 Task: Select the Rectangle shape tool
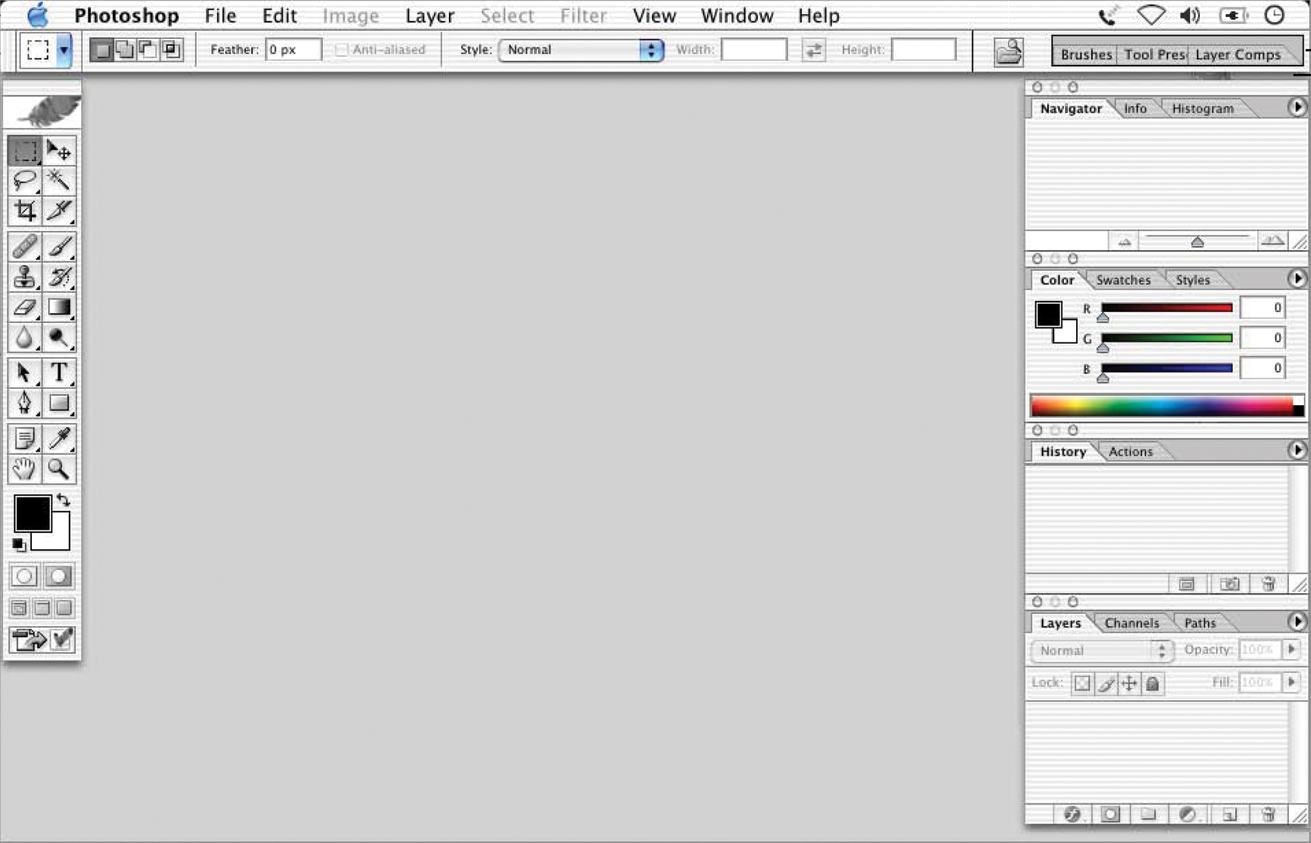pos(59,403)
